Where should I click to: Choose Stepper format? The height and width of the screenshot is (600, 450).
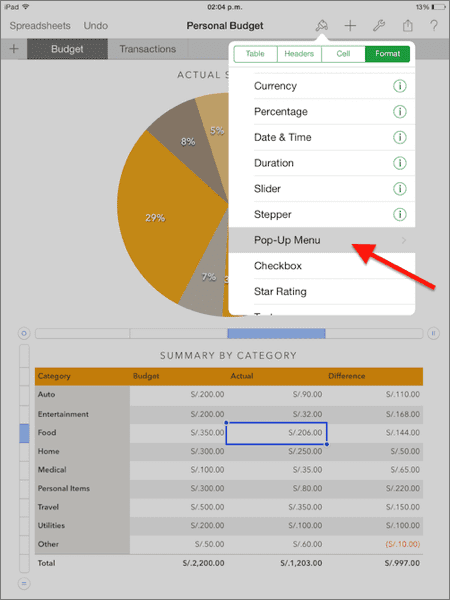(x=322, y=214)
